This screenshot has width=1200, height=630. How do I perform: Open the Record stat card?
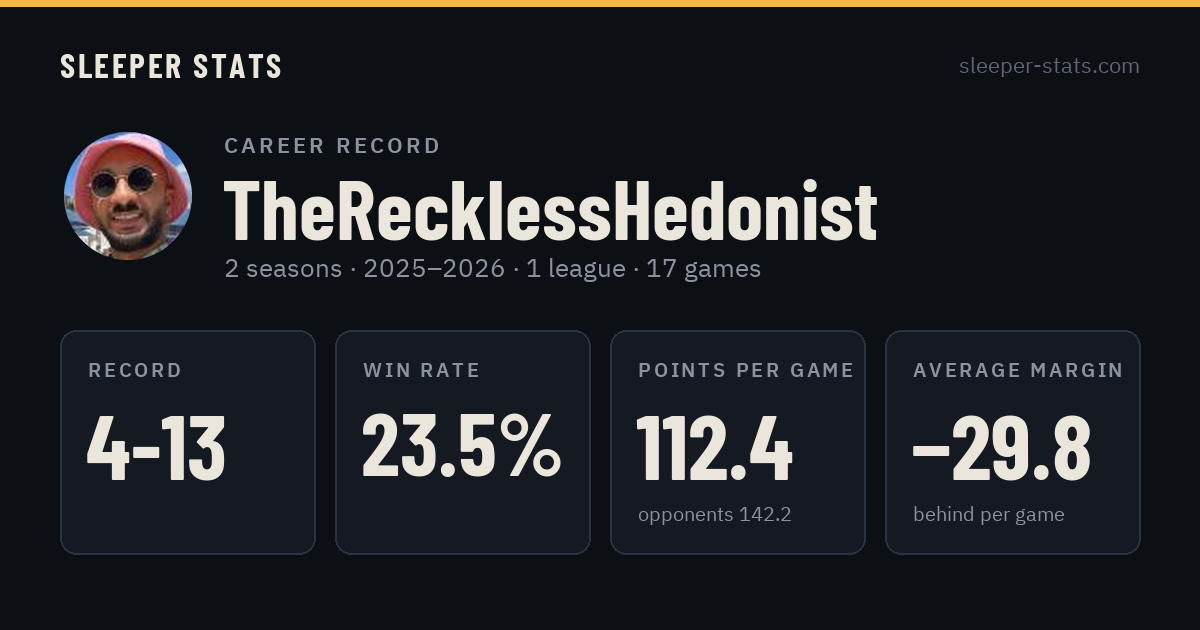point(188,442)
